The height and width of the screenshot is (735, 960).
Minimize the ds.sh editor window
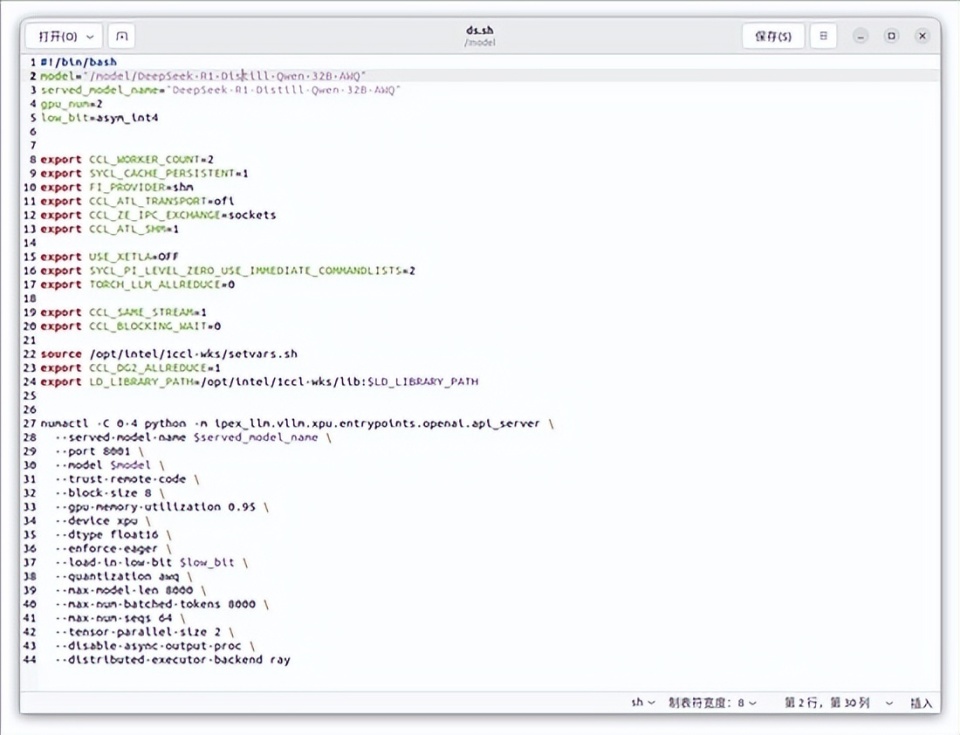860,36
